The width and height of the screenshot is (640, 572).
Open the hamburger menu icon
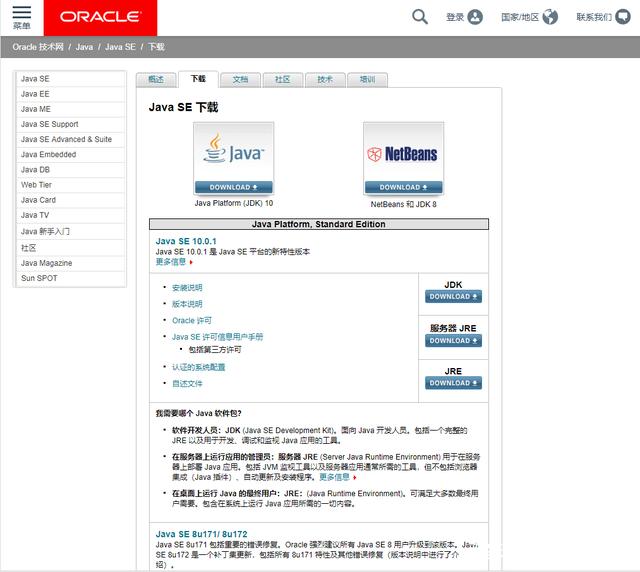(x=22, y=13)
